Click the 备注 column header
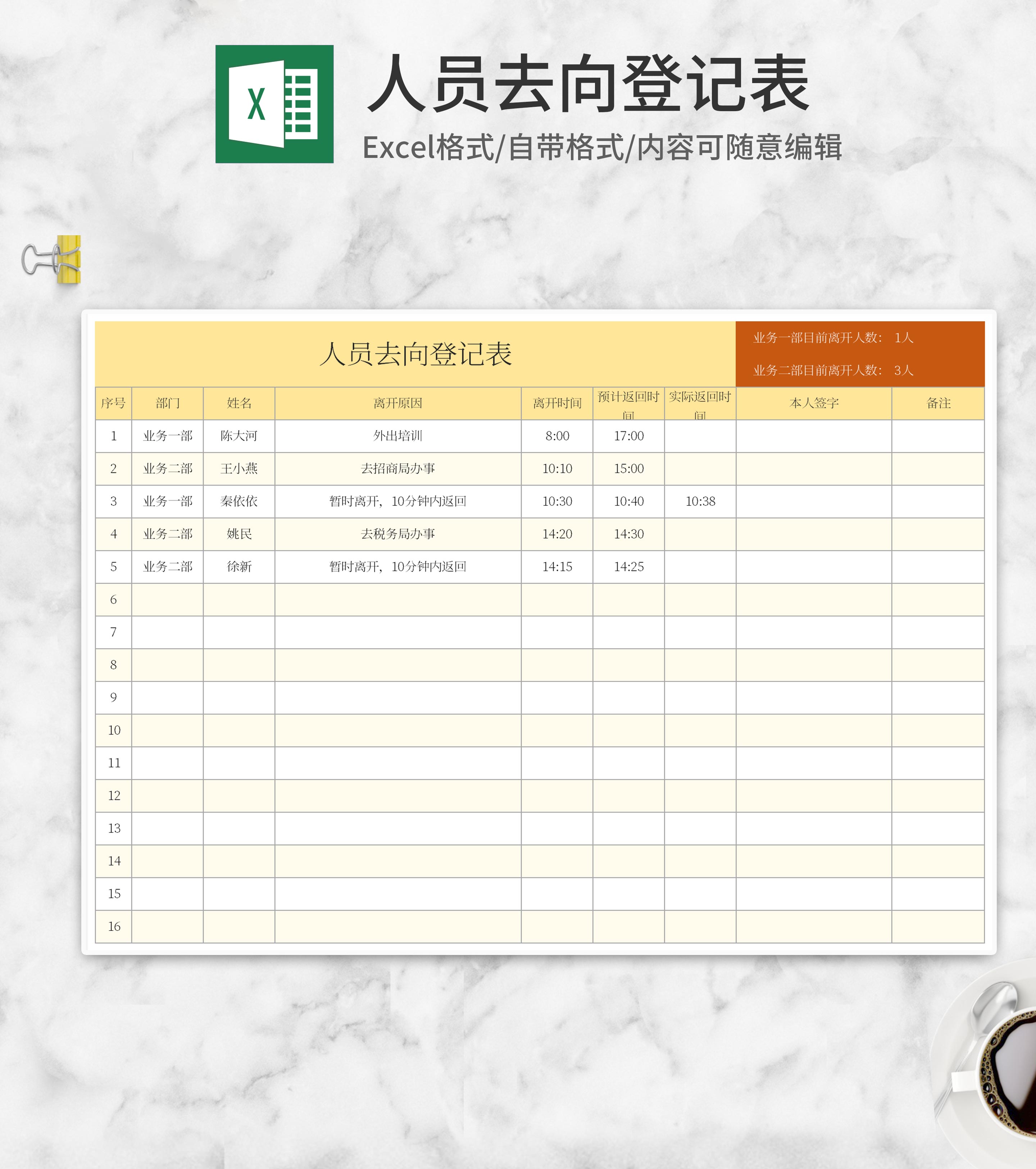This screenshot has height=1169, width=1036. (938, 403)
